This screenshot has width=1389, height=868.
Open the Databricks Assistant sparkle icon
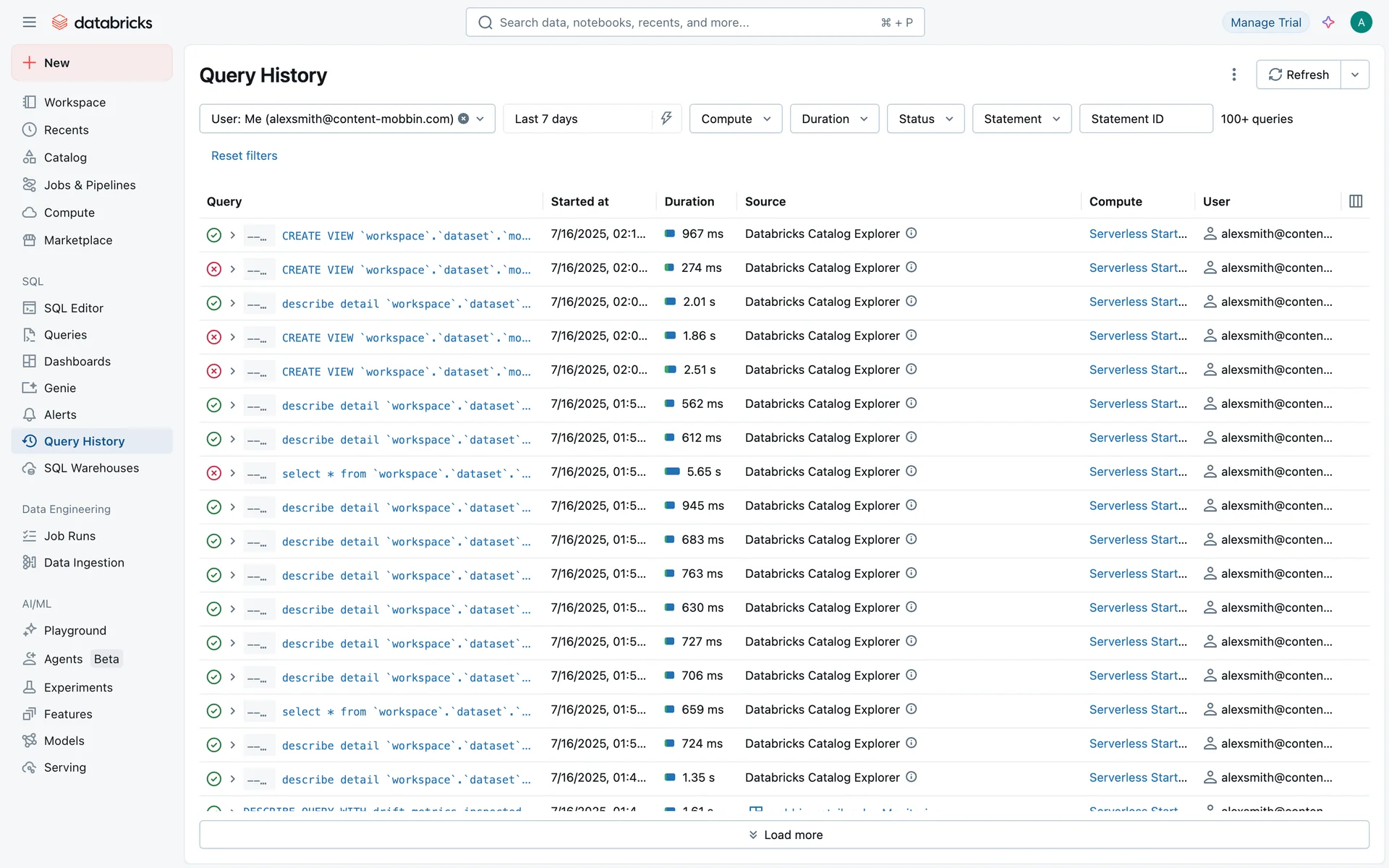point(1328,22)
